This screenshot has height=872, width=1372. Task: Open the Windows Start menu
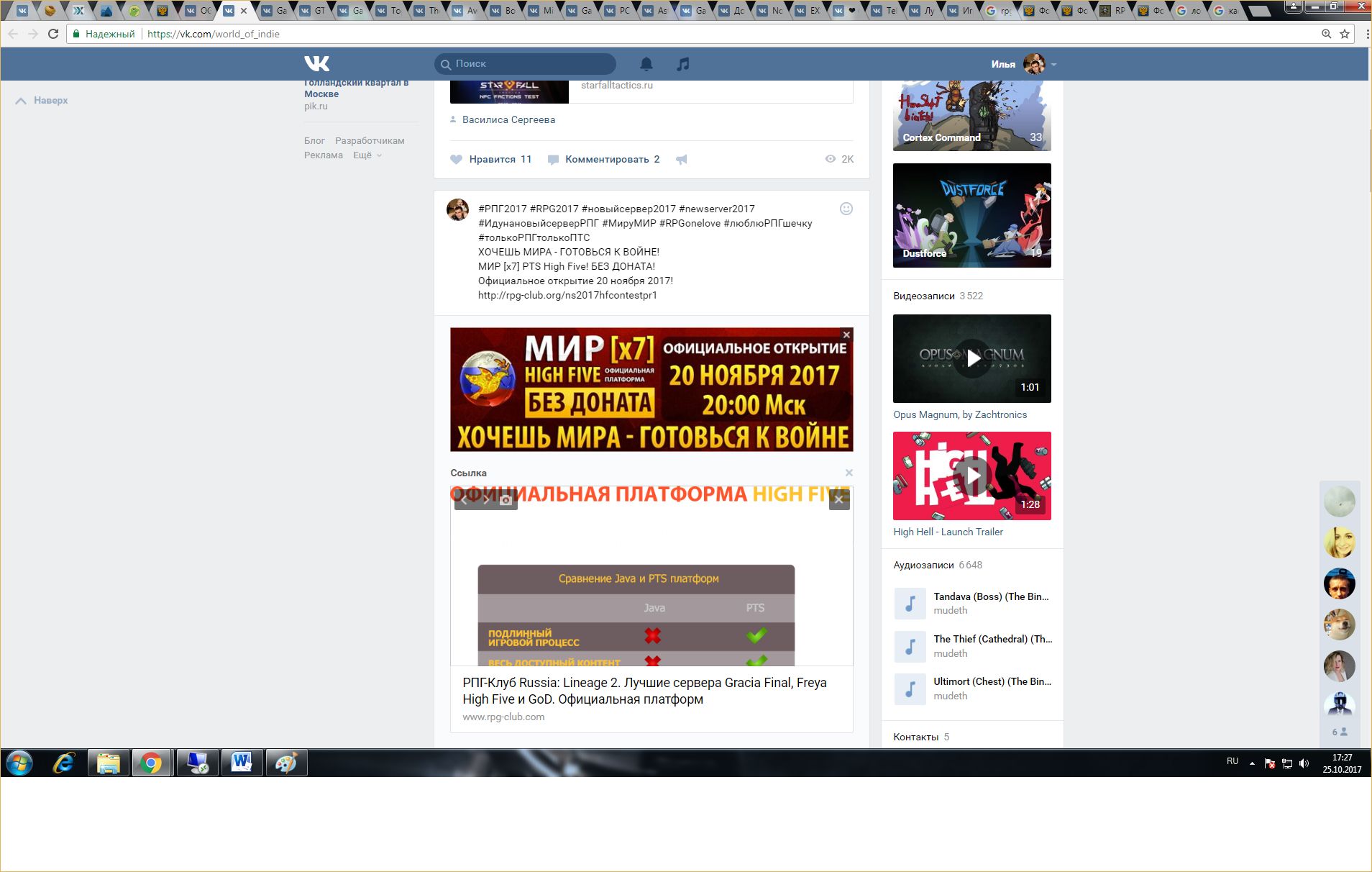click(19, 763)
